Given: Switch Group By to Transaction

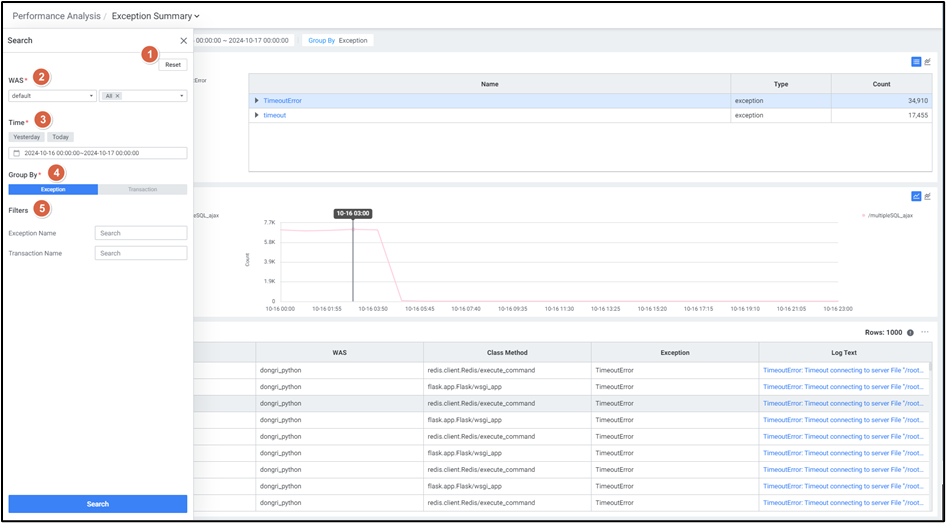Looking at the screenshot, I should pos(142,189).
